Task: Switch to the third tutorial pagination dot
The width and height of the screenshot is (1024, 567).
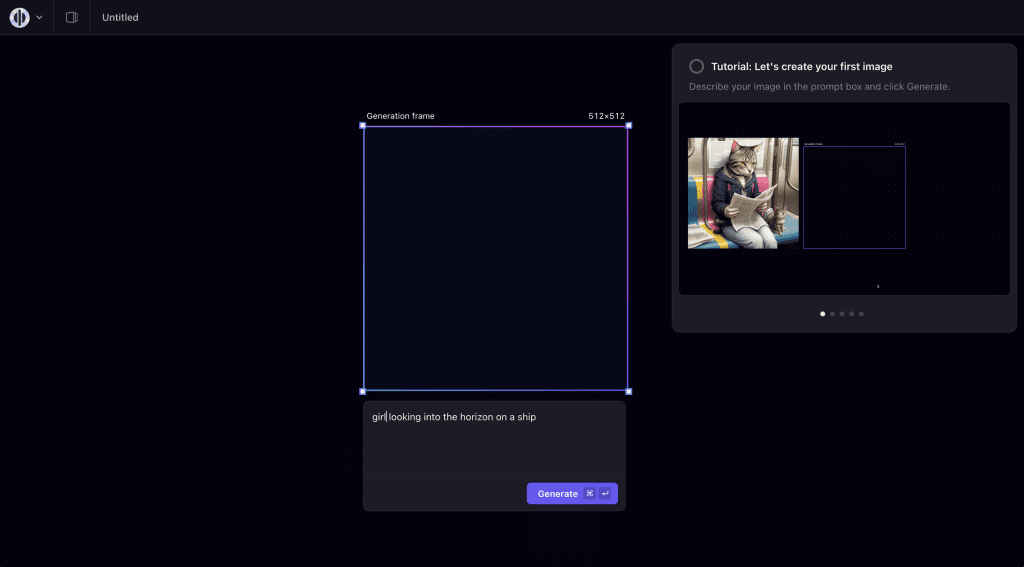Action: pyautogui.click(x=842, y=314)
